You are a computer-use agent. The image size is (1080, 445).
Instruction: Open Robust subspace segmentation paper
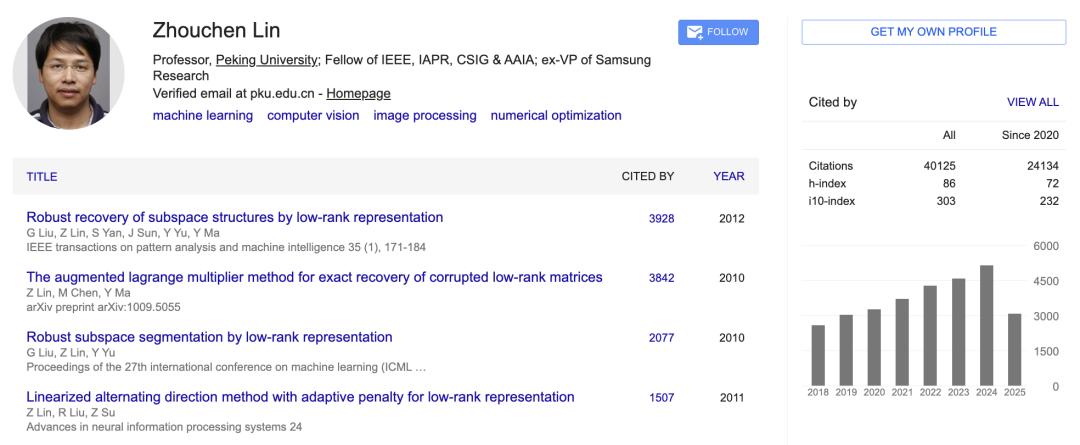pos(209,338)
